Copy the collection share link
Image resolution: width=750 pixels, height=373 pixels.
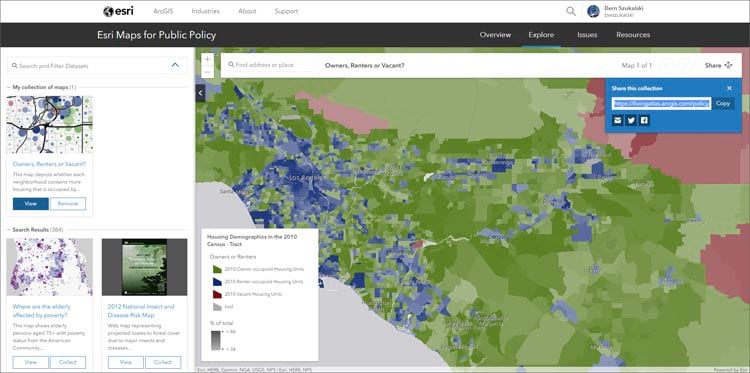click(x=723, y=103)
